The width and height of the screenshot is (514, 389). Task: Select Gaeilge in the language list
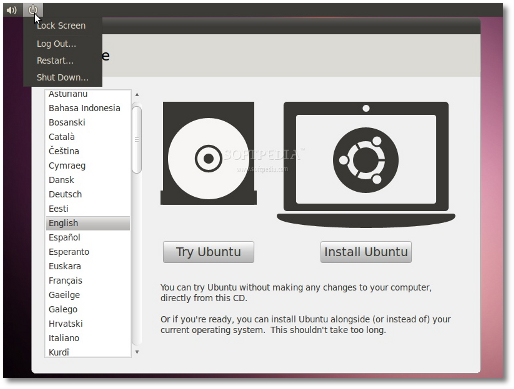(x=88, y=295)
